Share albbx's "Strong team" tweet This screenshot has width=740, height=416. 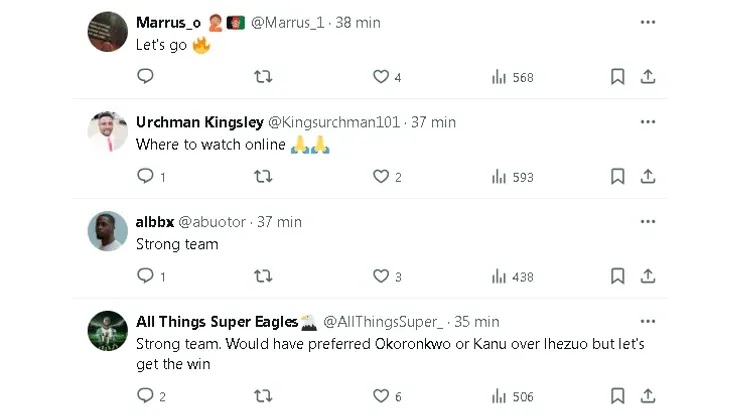647,277
